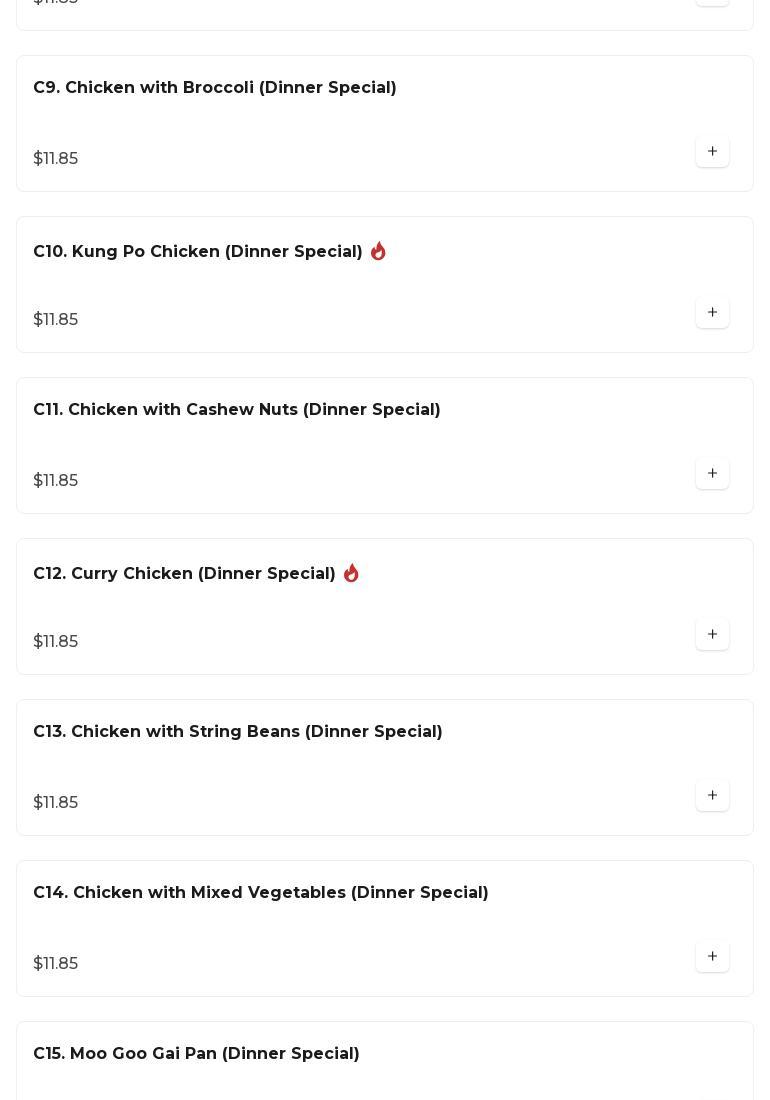The width and height of the screenshot is (770, 1100).
Task: Open C9 Chicken with Broccoli item
Action: tap(215, 88)
